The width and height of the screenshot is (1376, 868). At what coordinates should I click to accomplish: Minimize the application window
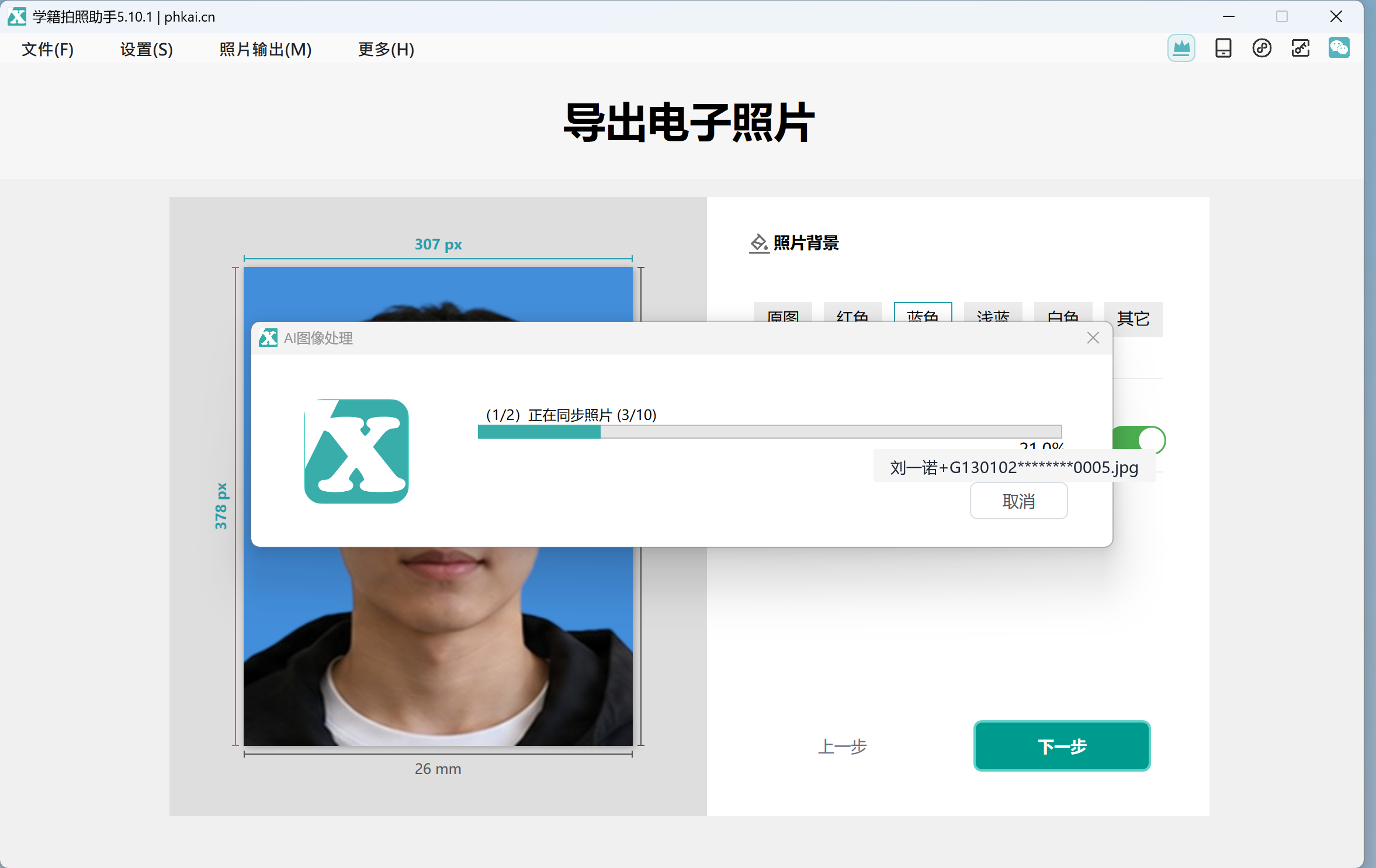pyautogui.click(x=1228, y=16)
